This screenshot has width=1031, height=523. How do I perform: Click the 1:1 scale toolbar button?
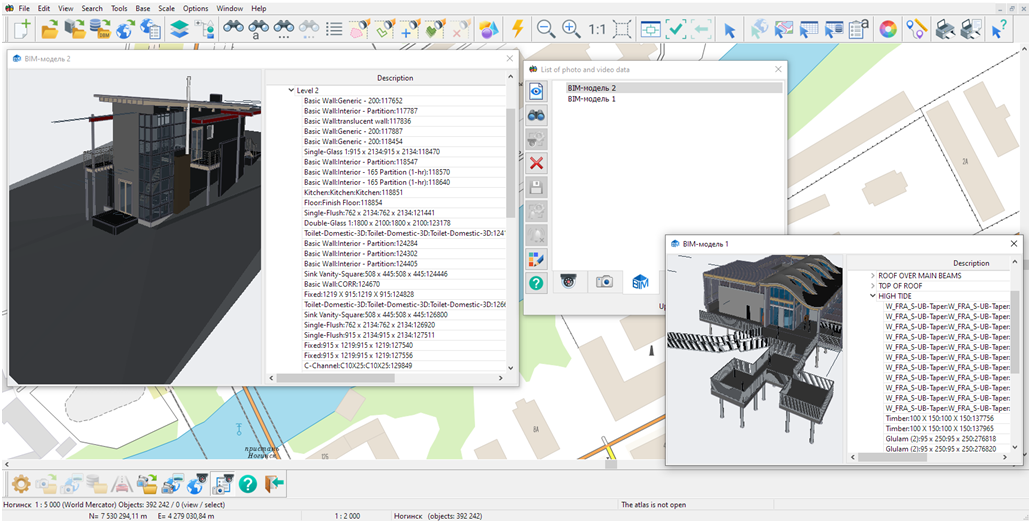pyautogui.click(x=597, y=30)
